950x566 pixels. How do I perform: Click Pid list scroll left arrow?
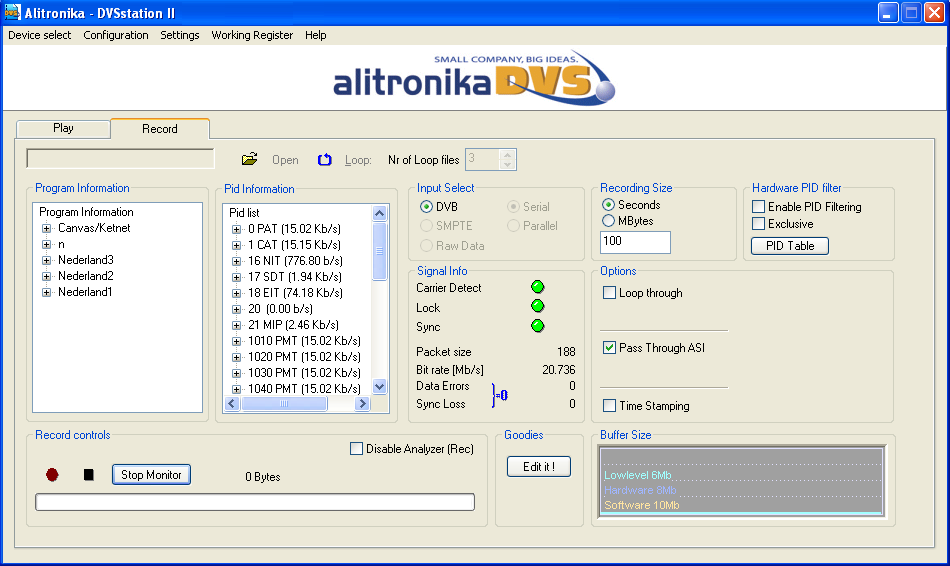[x=232, y=404]
